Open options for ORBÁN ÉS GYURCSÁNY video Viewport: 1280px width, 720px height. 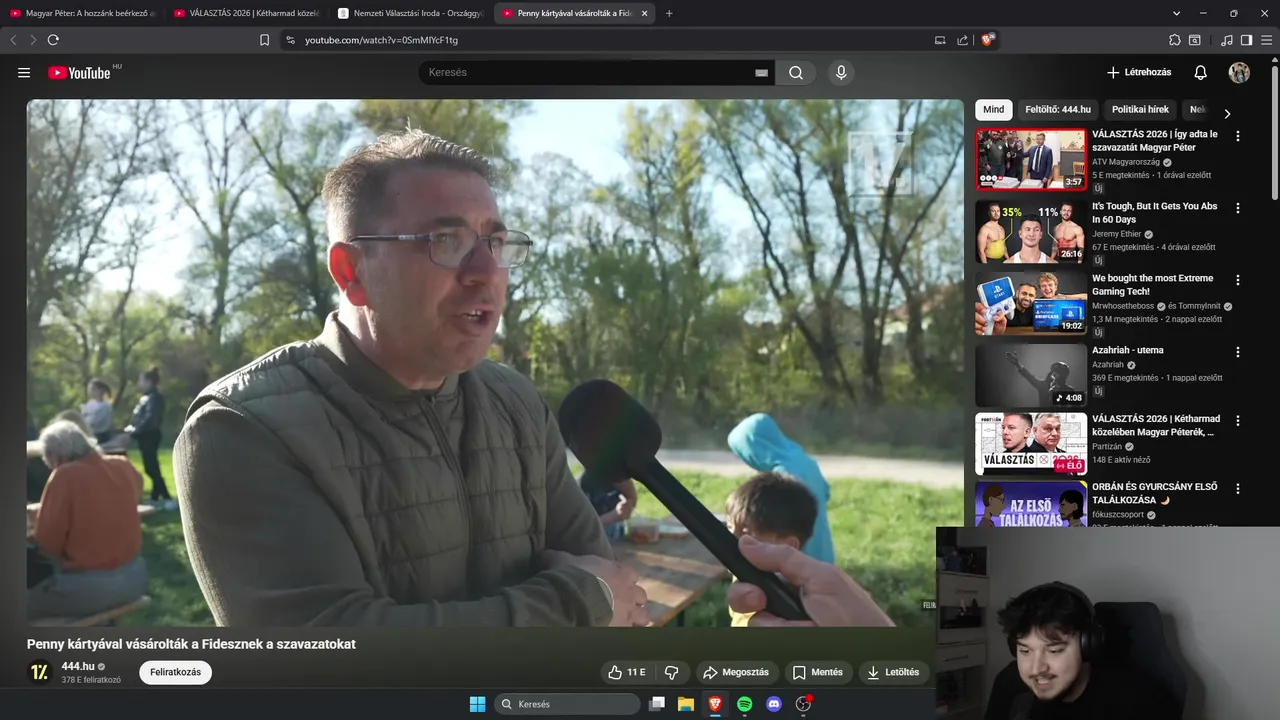pyautogui.click(x=1238, y=489)
